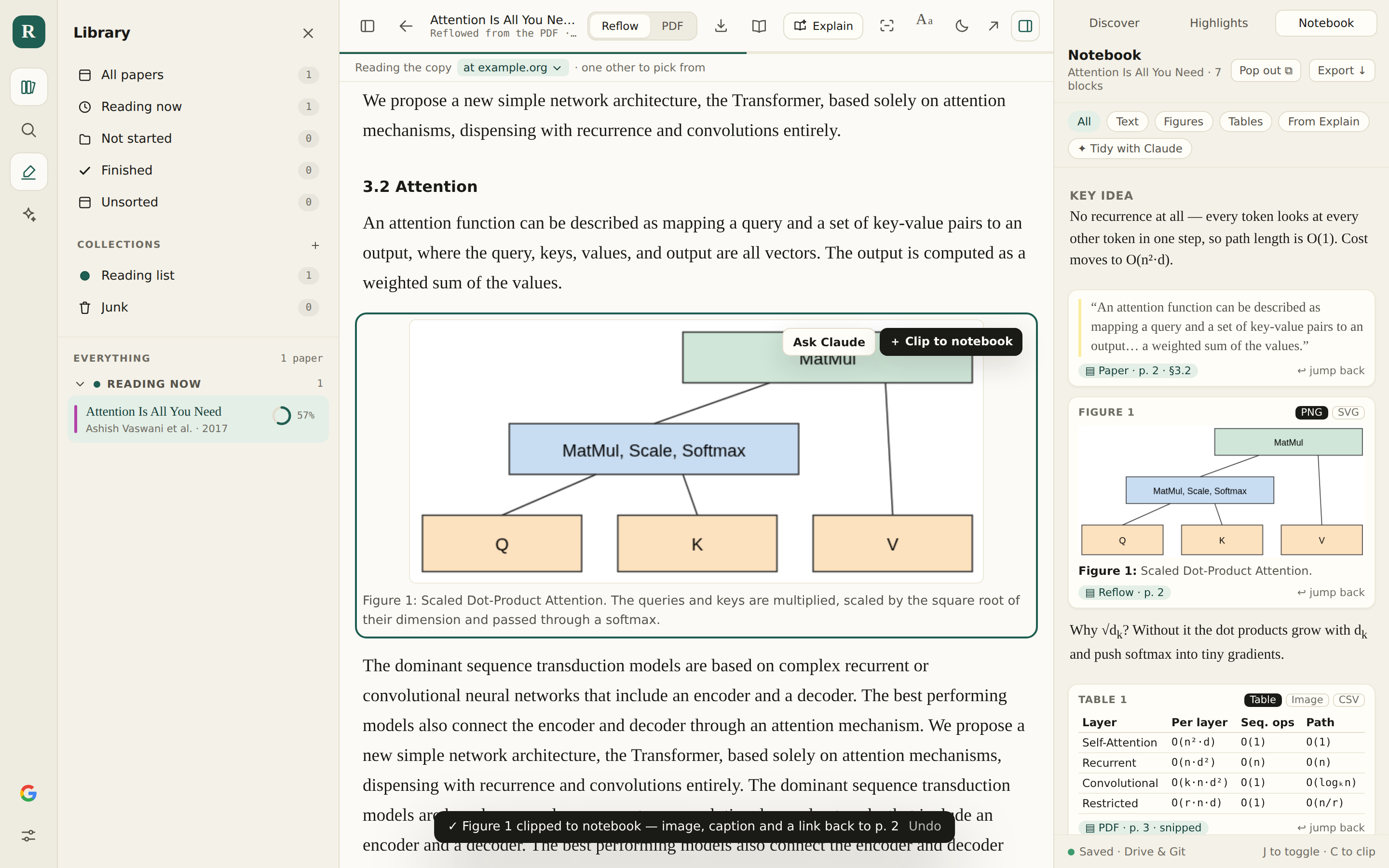Viewport: 1389px width, 868px height.
Task: Toggle the right side panel icon
Action: click(1025, 26)
